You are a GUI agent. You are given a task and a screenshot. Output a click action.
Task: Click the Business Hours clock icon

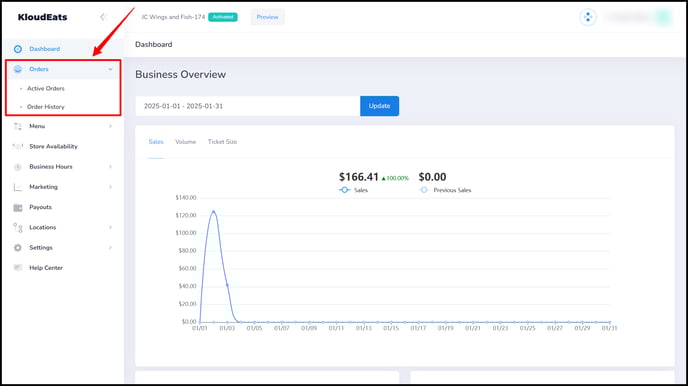18,167
